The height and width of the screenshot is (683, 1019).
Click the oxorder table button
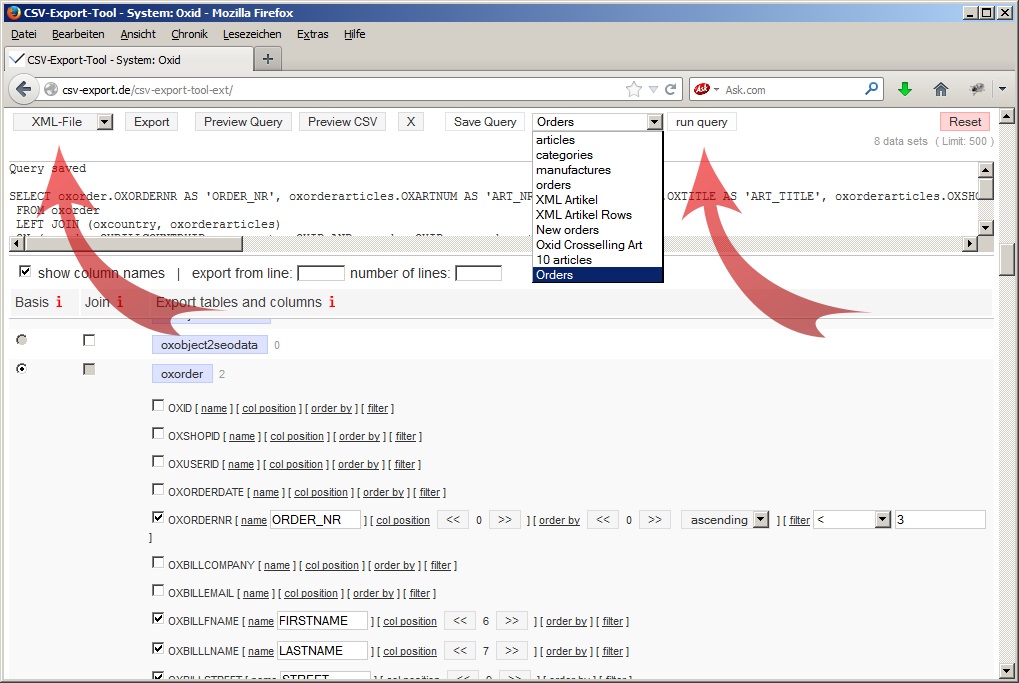click(182, 374)
